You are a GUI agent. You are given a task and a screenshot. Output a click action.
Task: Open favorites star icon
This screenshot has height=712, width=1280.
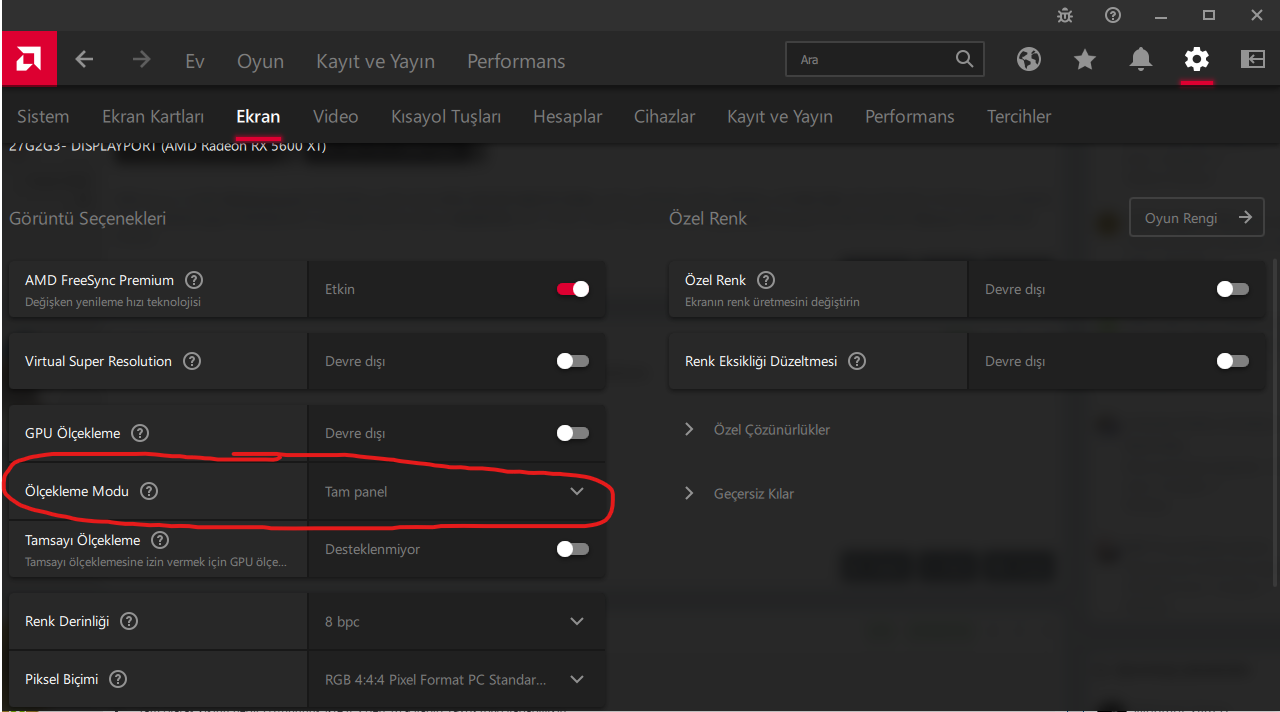[1085, 60]
